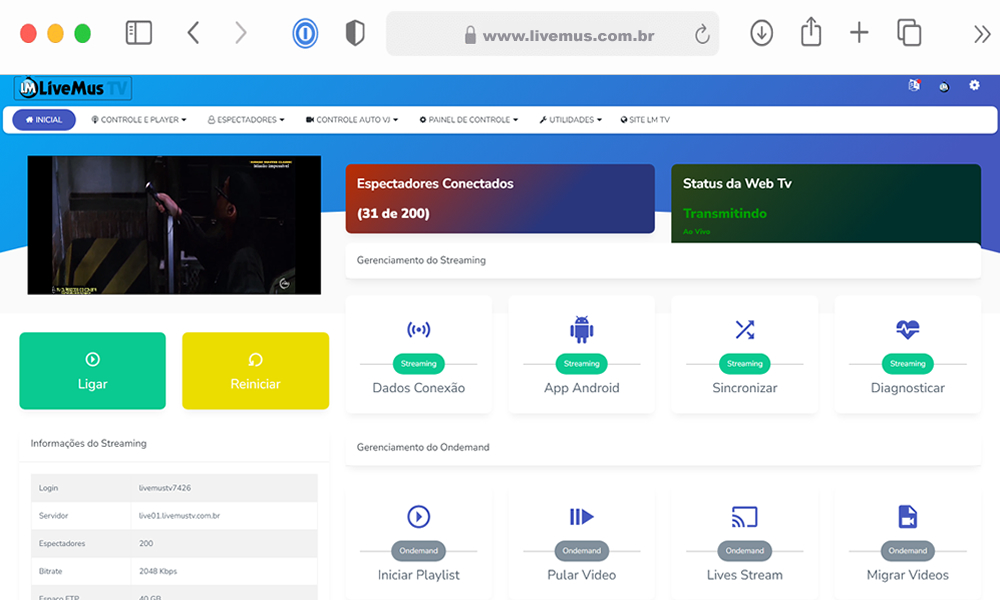Open the Utilidades dropdown menu
The height and width of the screenshot is (600, 1000).
(x=570, y=120)
